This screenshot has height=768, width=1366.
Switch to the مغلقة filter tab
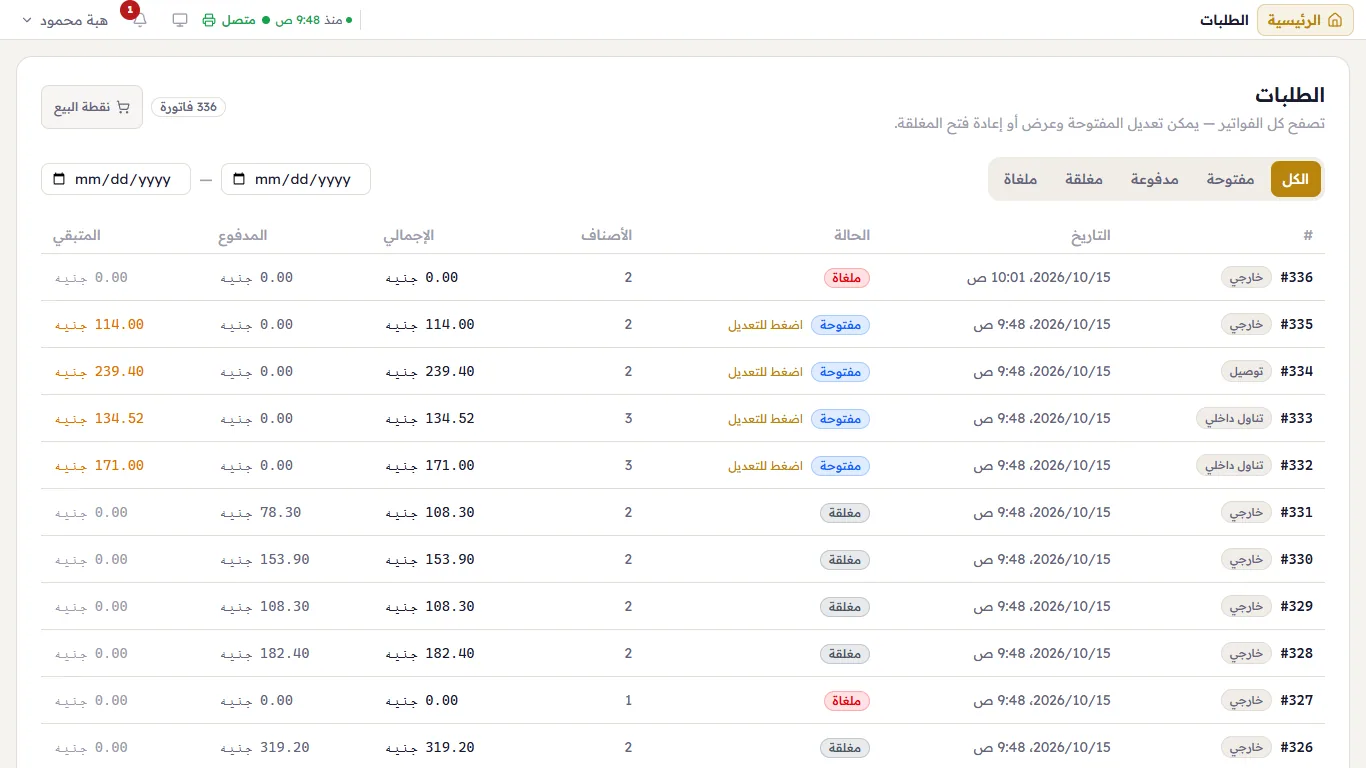(1084, 179)
